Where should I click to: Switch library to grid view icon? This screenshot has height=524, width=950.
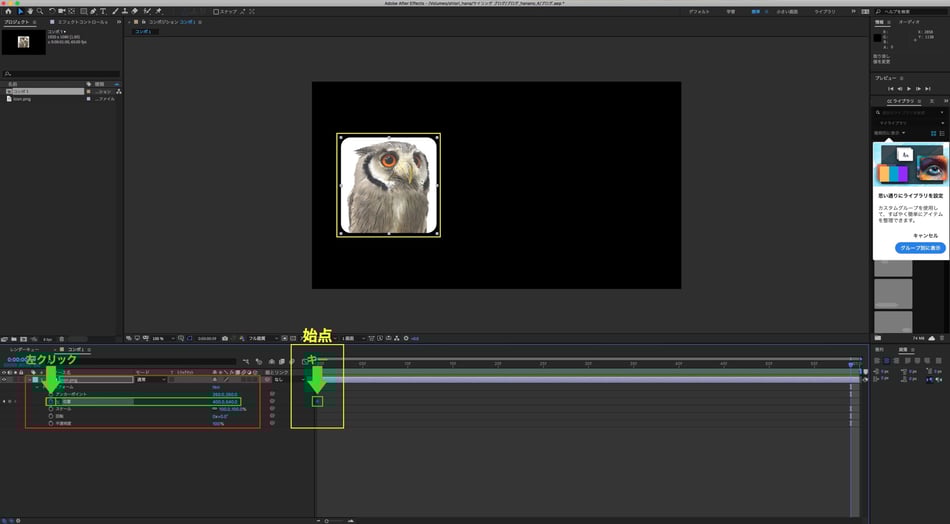point(934,133)
